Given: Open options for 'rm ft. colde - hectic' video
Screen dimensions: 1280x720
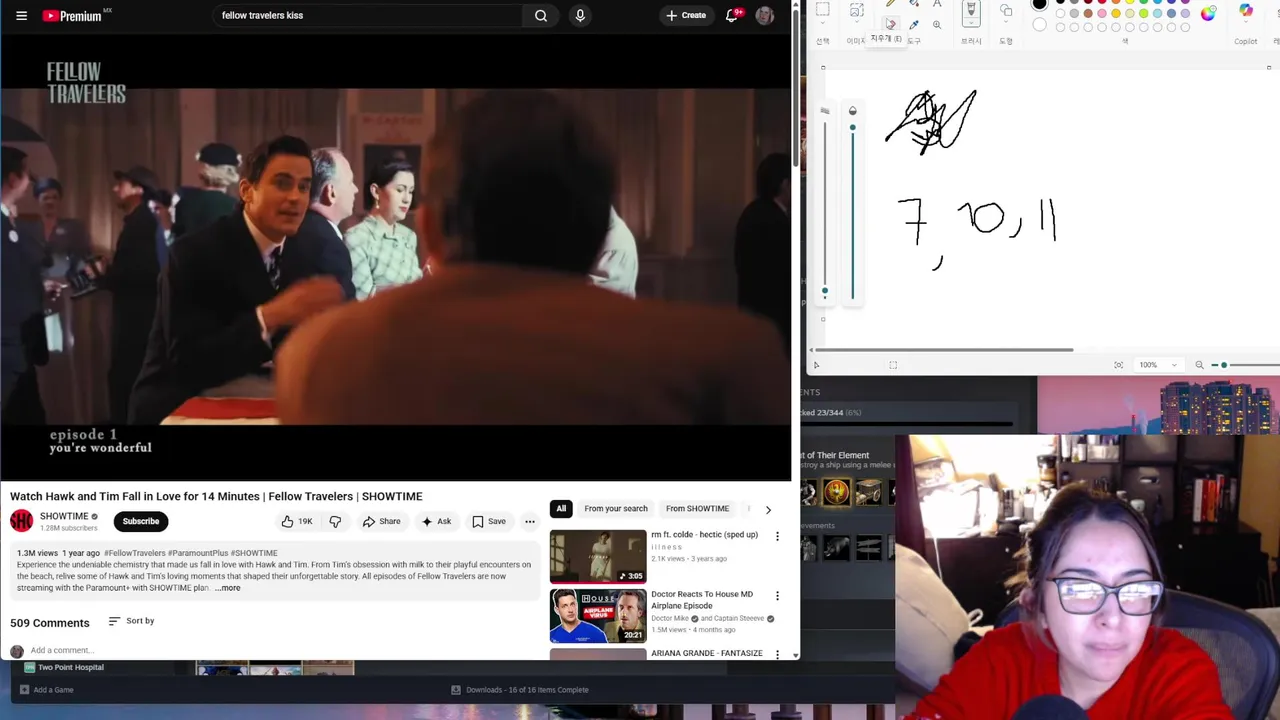Looking at the screenshot, I should pyautogui.click(x=777, y=536).
